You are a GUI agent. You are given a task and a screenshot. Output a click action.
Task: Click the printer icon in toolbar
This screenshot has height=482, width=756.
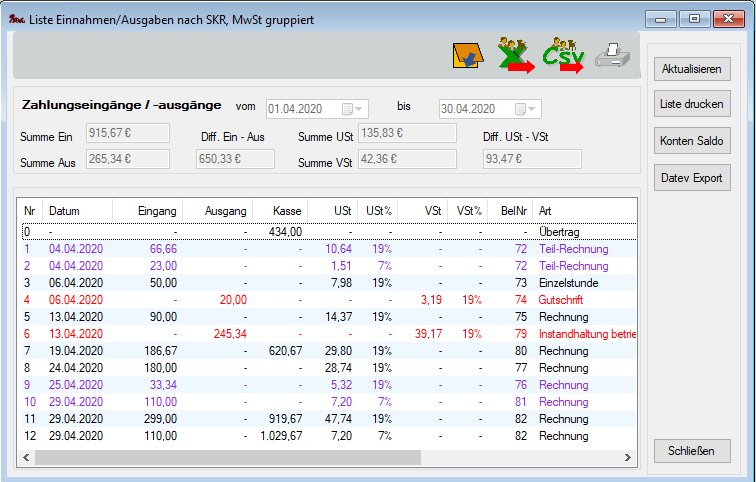[612, 57]
